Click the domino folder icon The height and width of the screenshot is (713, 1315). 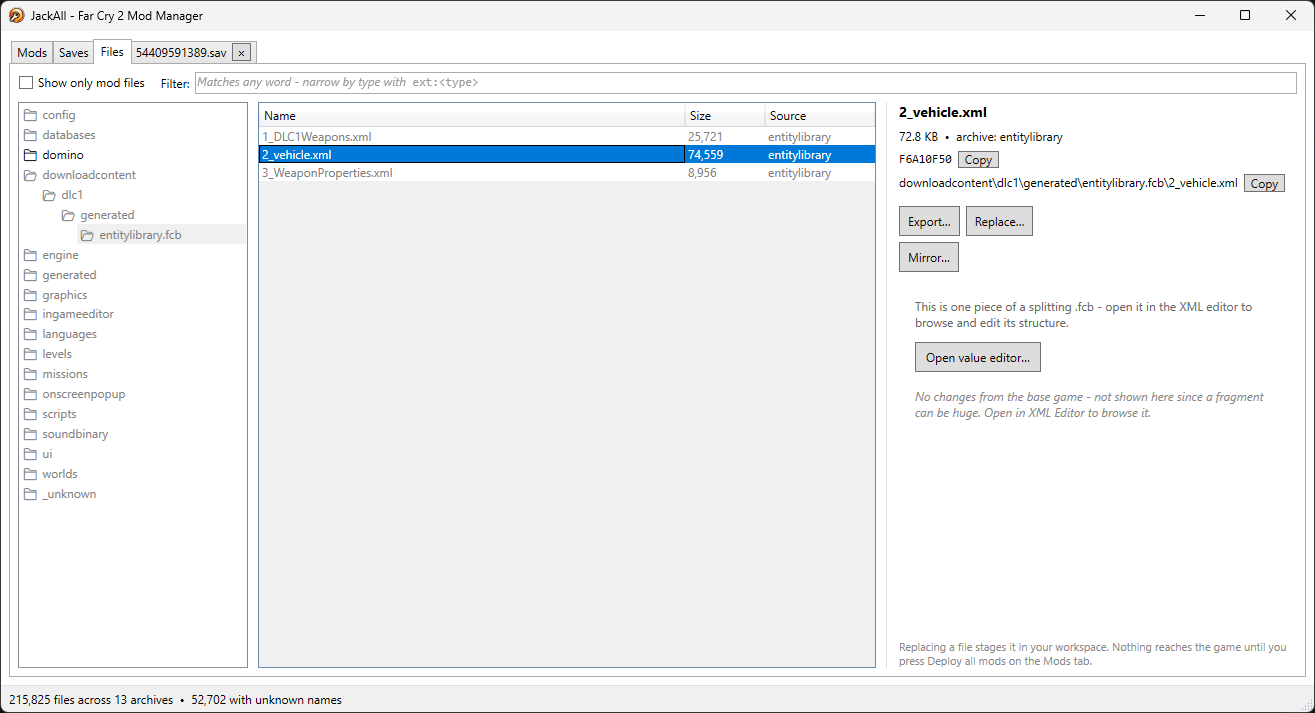30,155
